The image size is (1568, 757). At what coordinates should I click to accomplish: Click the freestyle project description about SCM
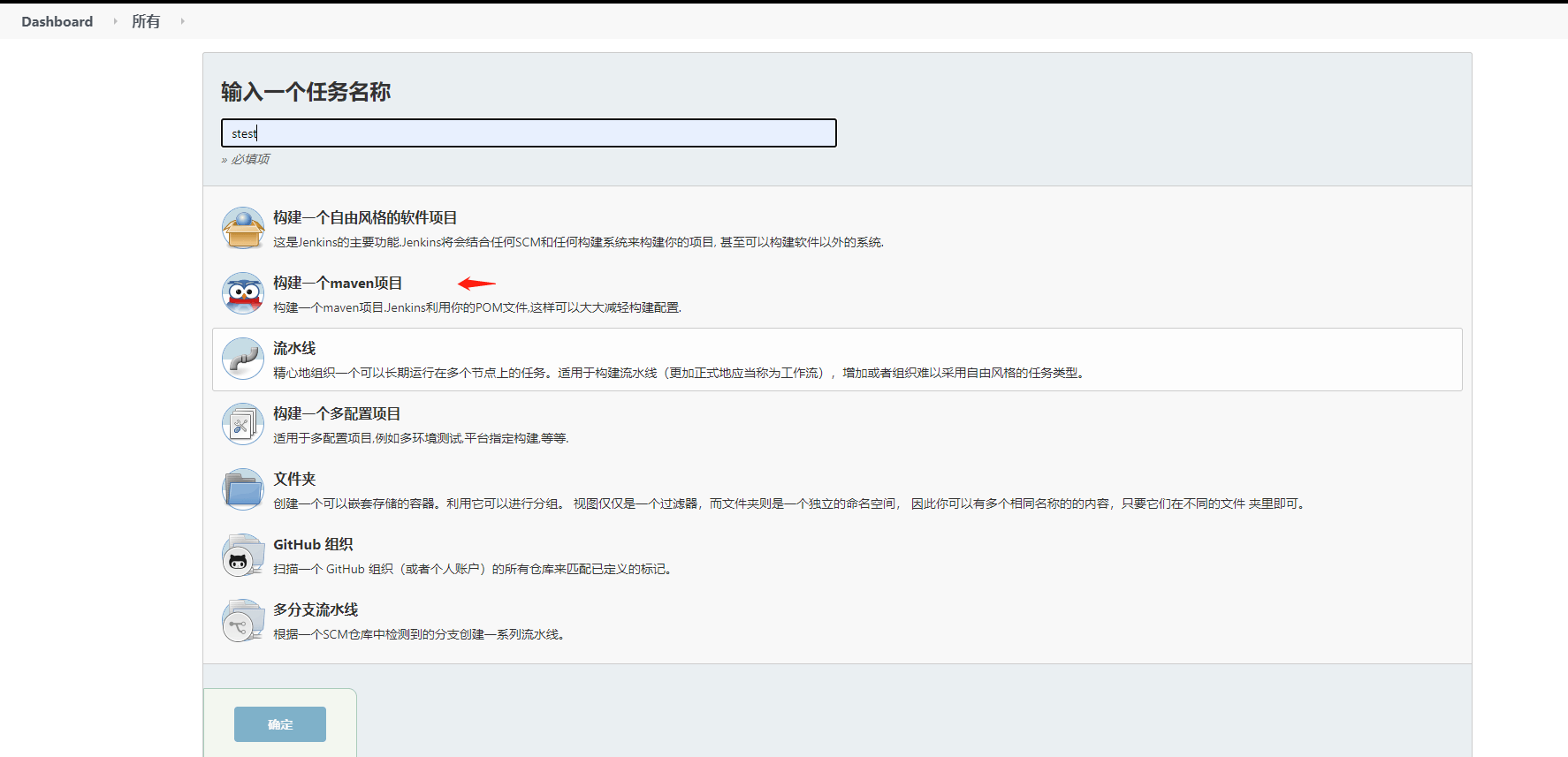(578, 242)
